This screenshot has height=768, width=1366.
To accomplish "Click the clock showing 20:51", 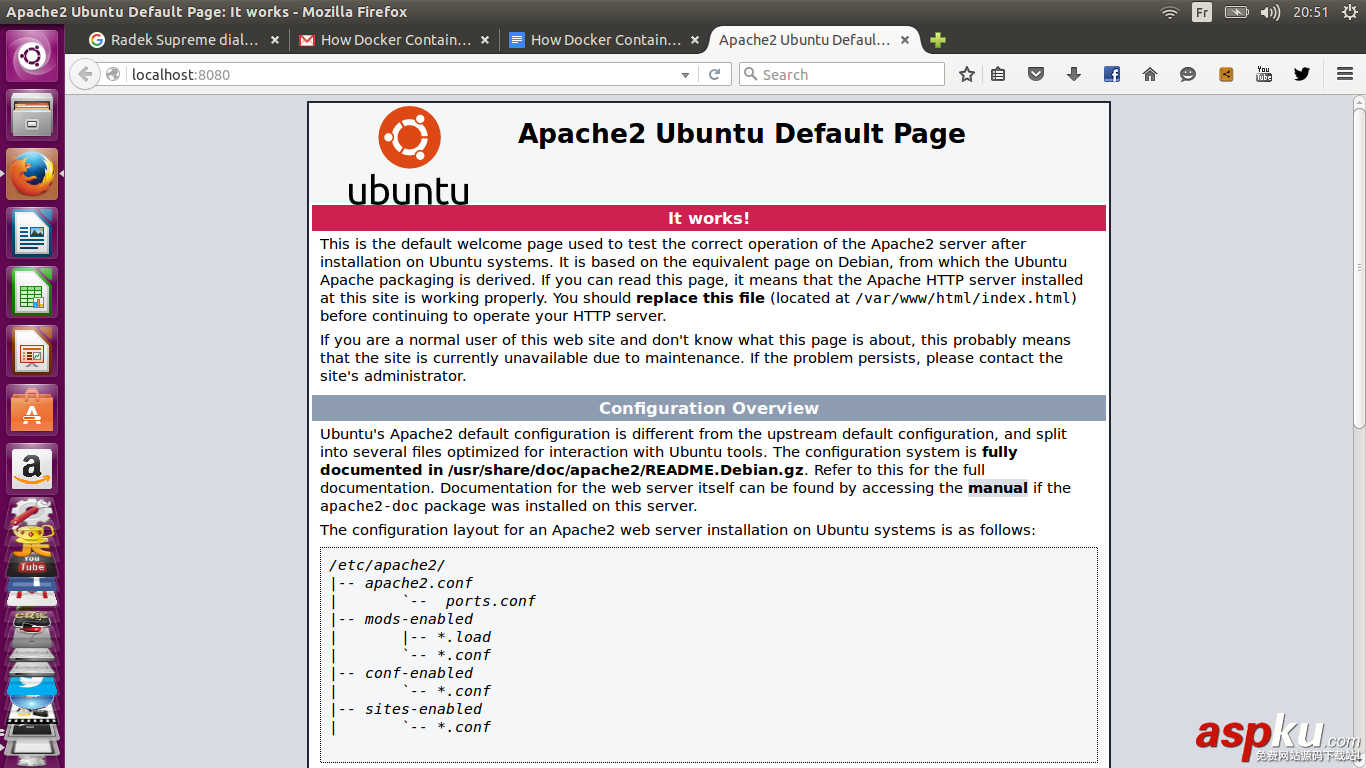I will coord(1310,12).
